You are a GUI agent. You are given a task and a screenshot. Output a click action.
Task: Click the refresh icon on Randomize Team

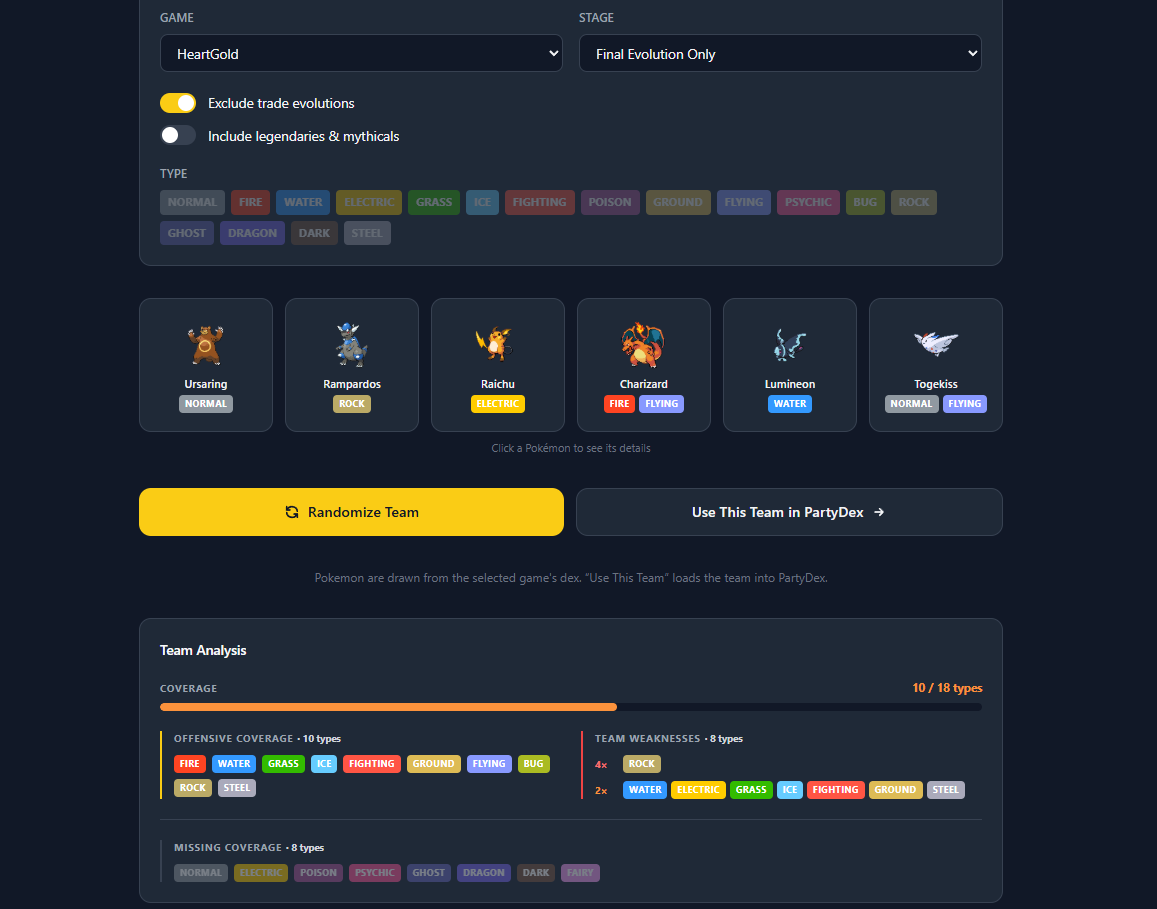click(x=292, y=512)
